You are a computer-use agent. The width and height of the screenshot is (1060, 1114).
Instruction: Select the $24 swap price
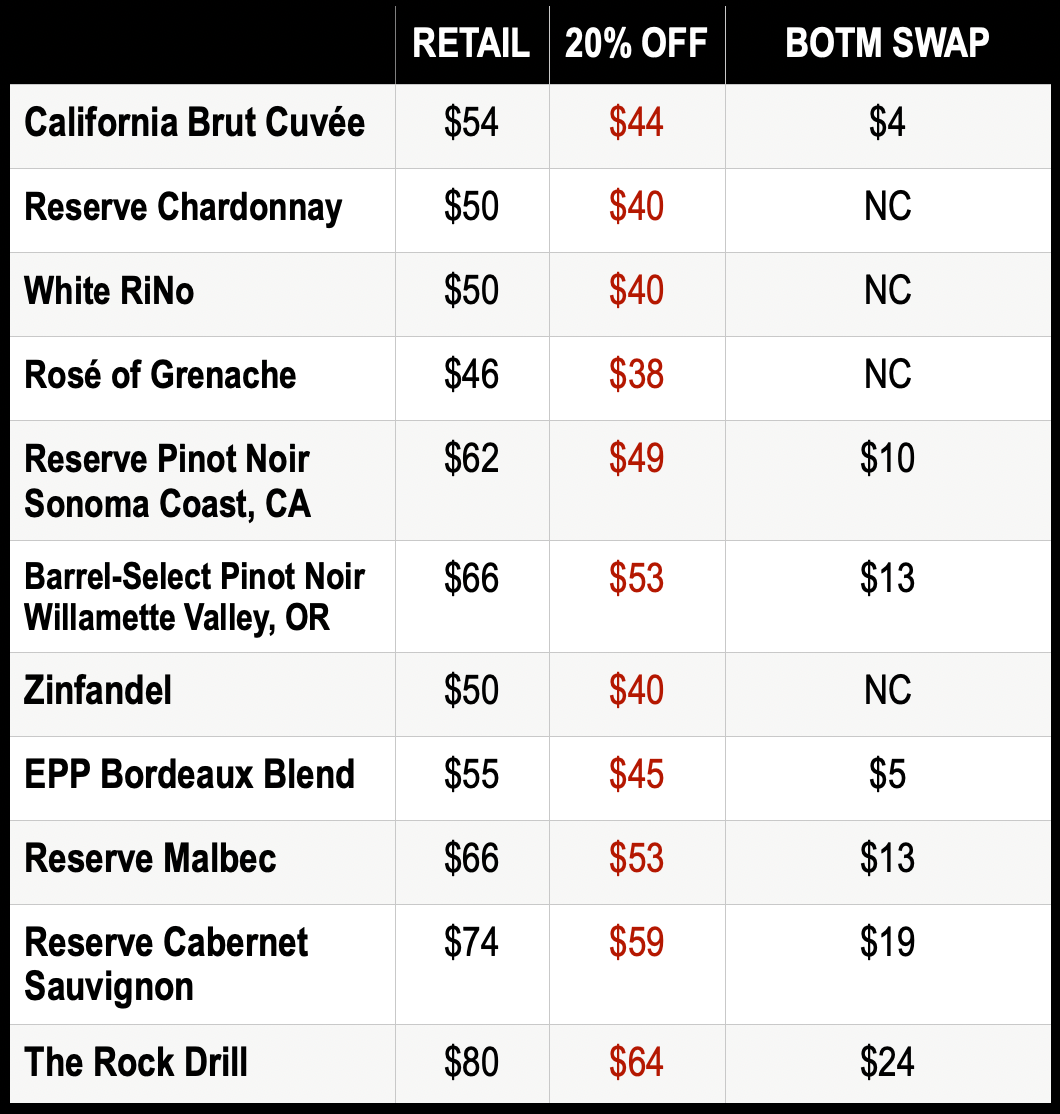[x=887, y=1062]
